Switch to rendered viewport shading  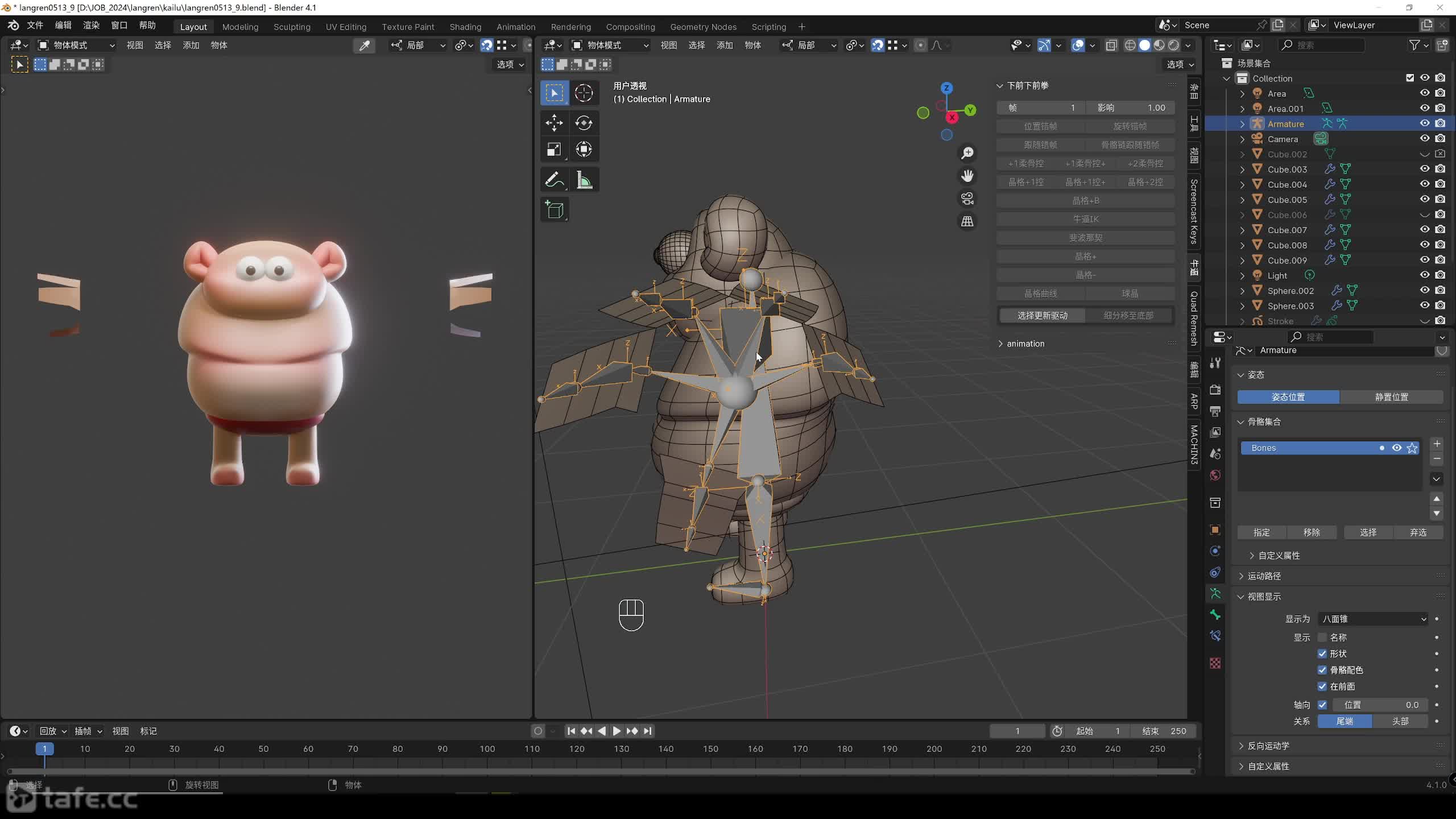pos(1174,45)
